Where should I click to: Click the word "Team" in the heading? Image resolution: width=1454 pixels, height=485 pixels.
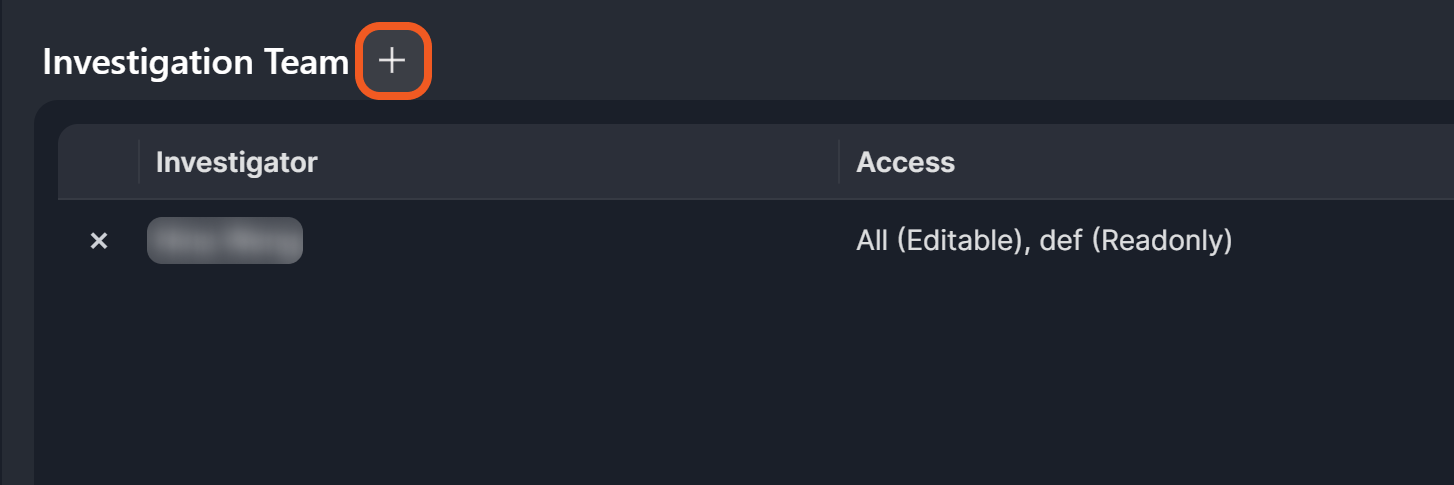(305, 62)
